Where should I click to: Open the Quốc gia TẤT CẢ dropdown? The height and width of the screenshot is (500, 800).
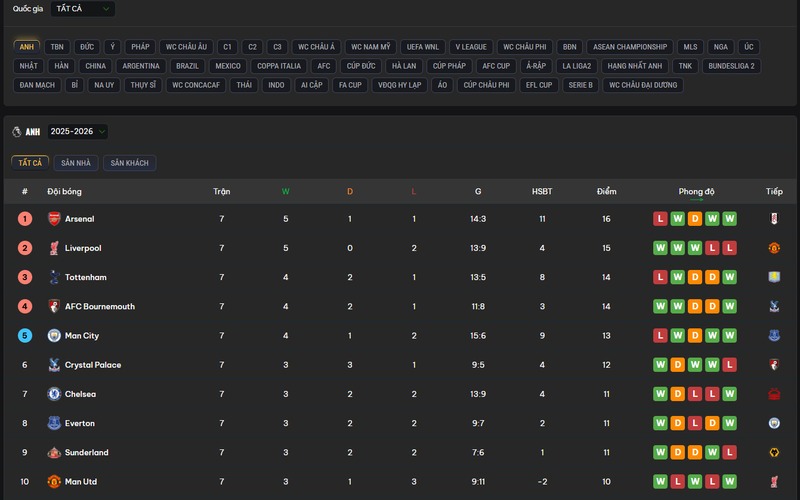(x=82, y=9)
